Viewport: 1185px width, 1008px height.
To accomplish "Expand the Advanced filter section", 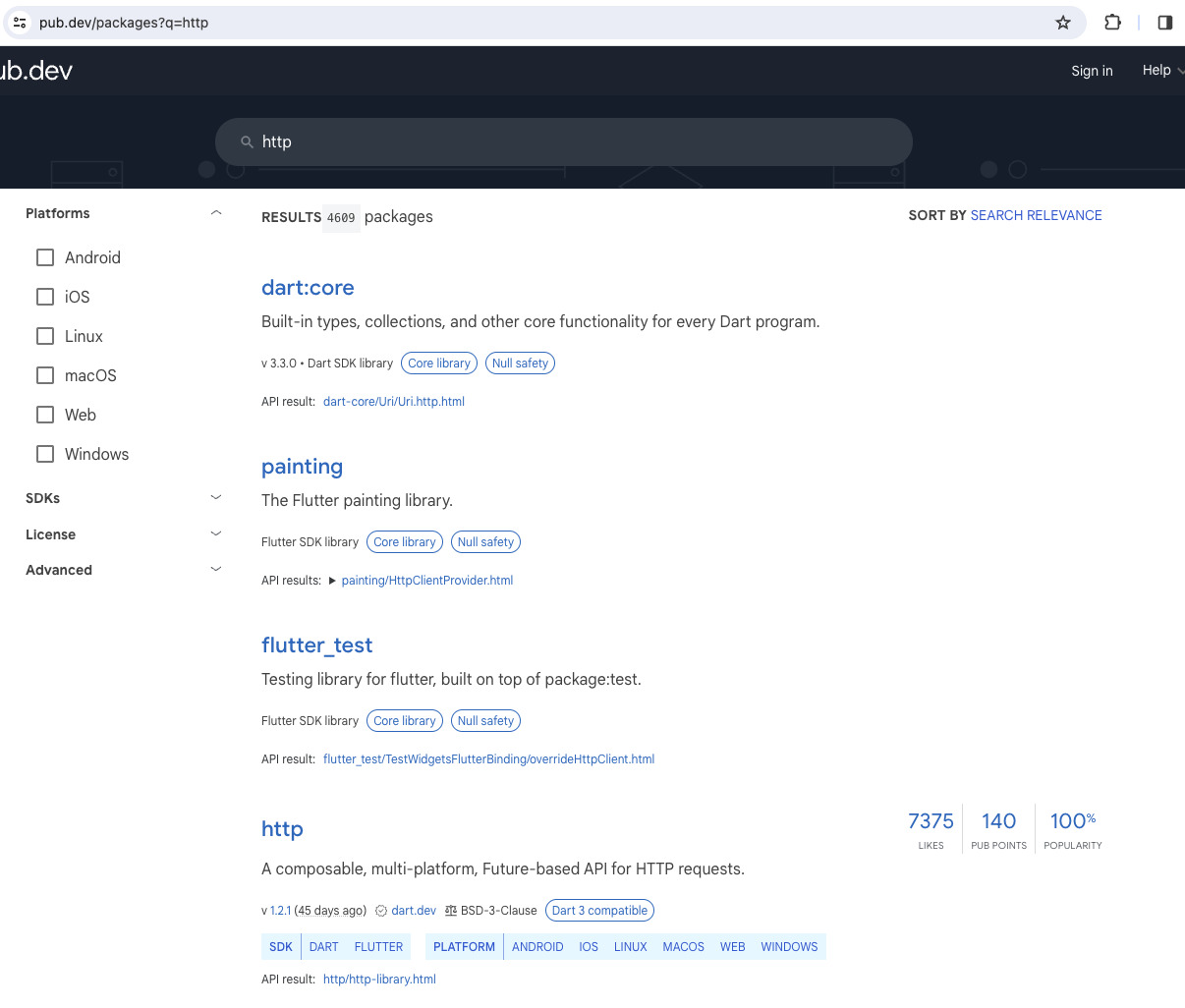I will (216, 570).
